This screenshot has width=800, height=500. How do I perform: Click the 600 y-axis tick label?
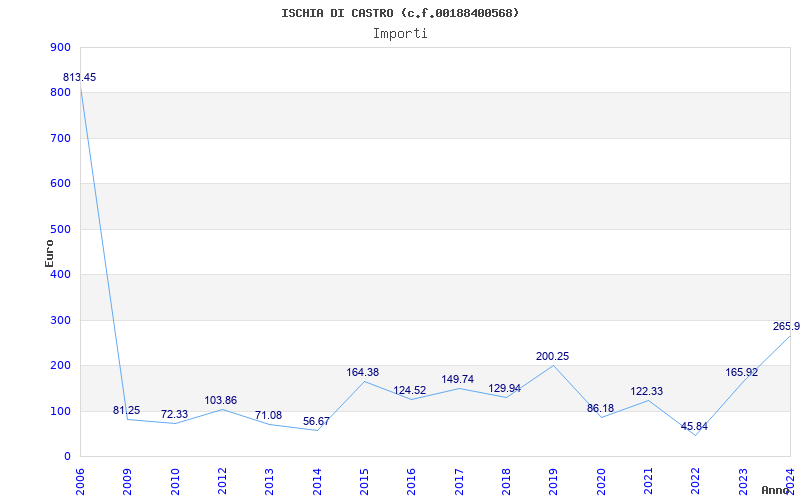click(x=61, y=184)
